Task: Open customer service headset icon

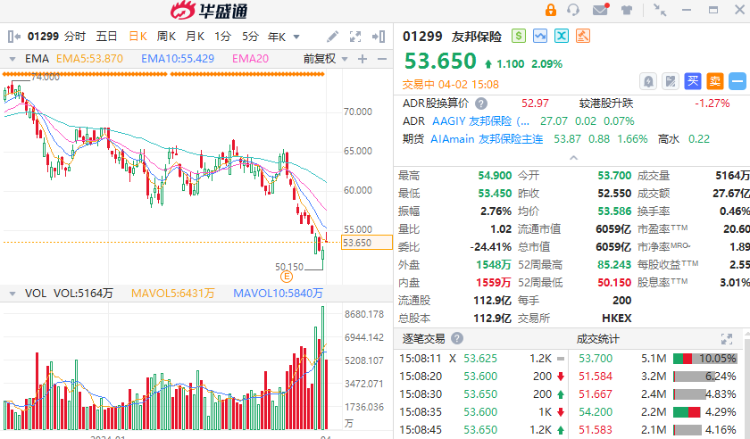Action: coord(573,10)
